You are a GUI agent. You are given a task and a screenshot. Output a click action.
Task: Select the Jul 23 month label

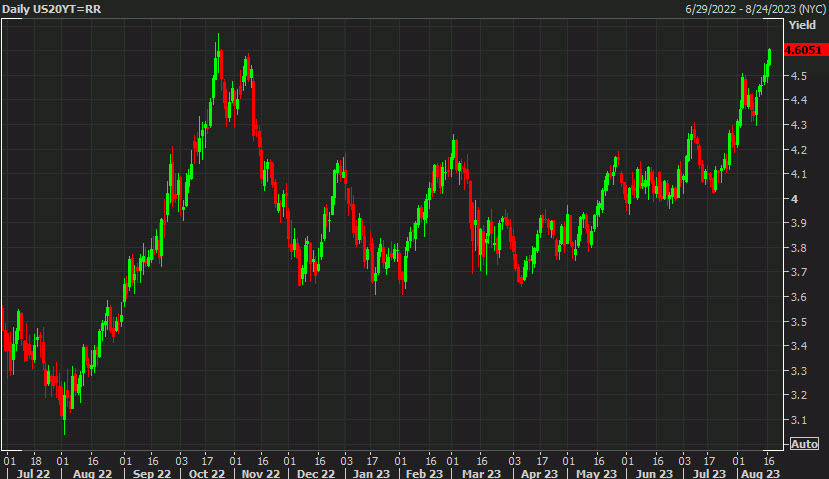pos(710,473)
